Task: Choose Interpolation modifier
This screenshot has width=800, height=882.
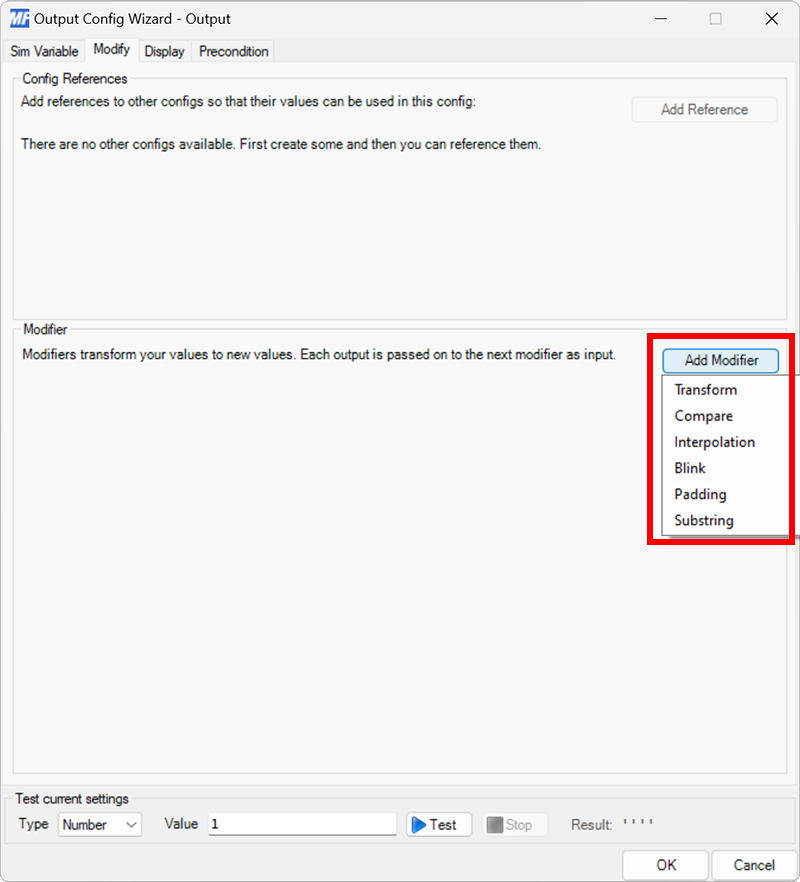Action: click(x=714, y=441)
